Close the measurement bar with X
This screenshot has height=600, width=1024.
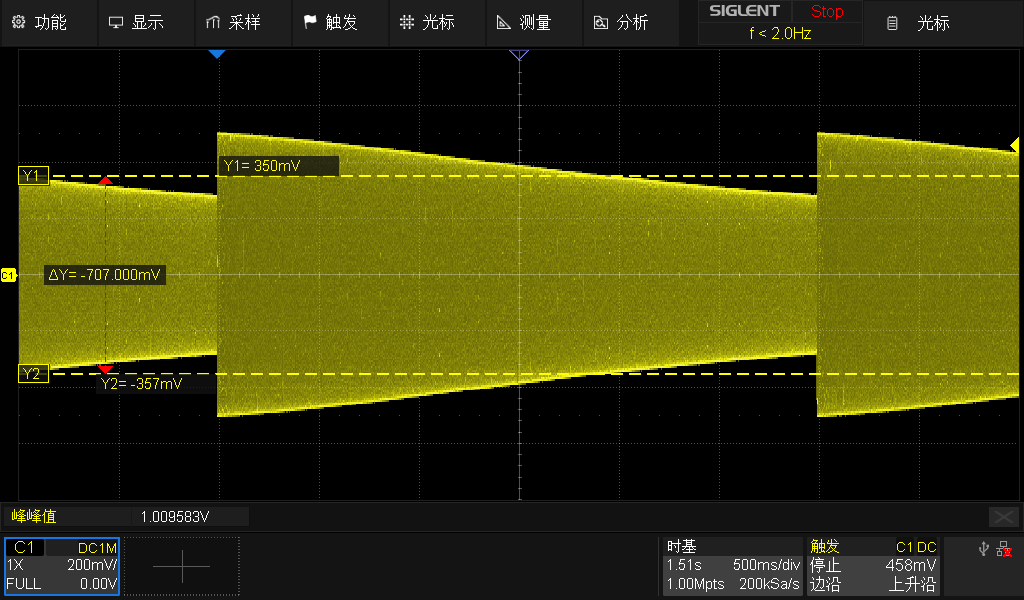pyautogui.click(x=1004, y=517)
